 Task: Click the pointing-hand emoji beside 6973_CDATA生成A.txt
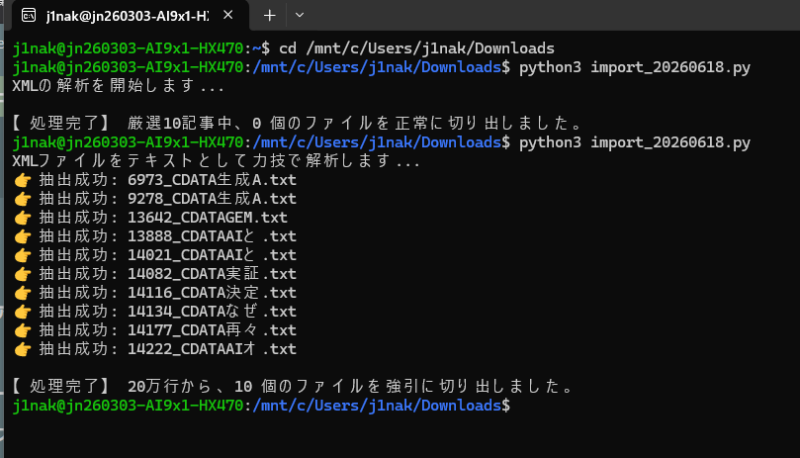click(x=22, y=180)
